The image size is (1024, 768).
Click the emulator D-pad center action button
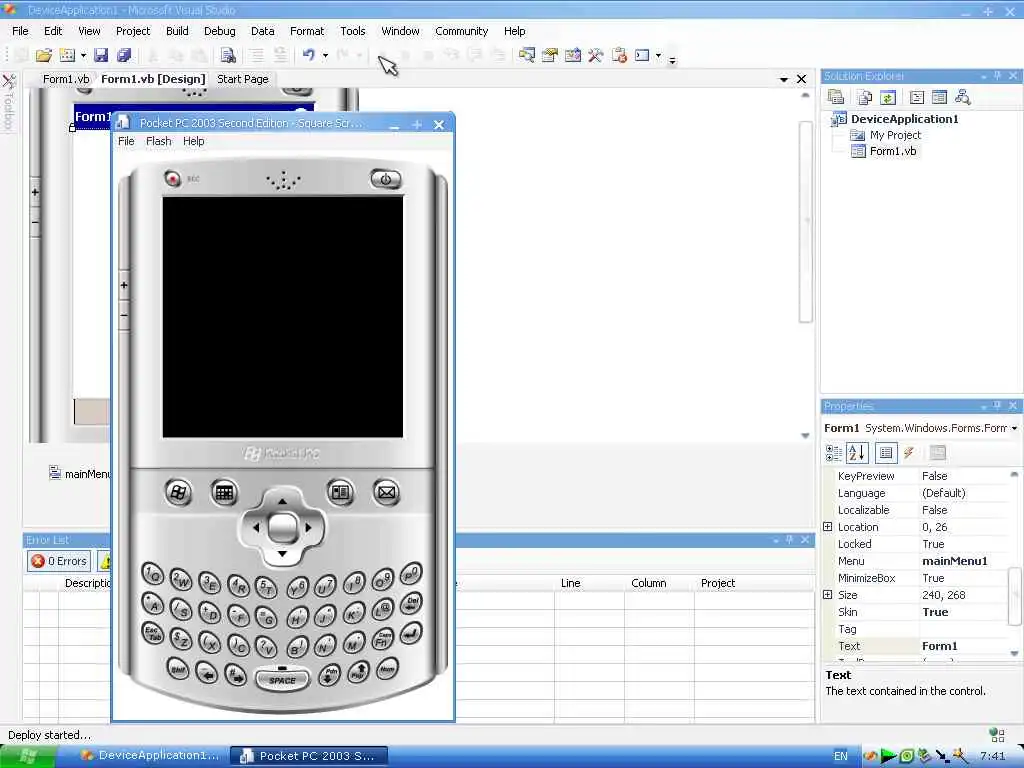(x=283, y=528)
